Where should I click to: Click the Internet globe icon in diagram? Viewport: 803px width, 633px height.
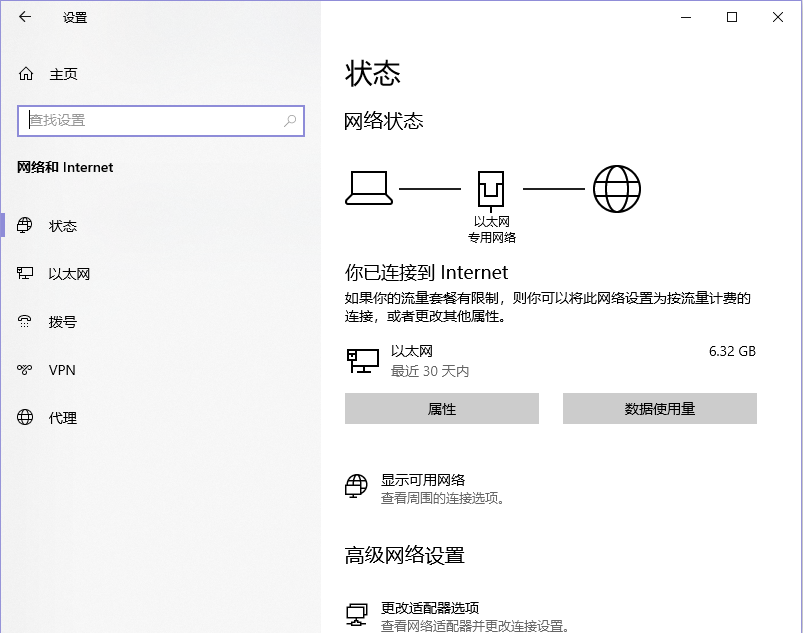pyautogui.click(x=617, y=188)
